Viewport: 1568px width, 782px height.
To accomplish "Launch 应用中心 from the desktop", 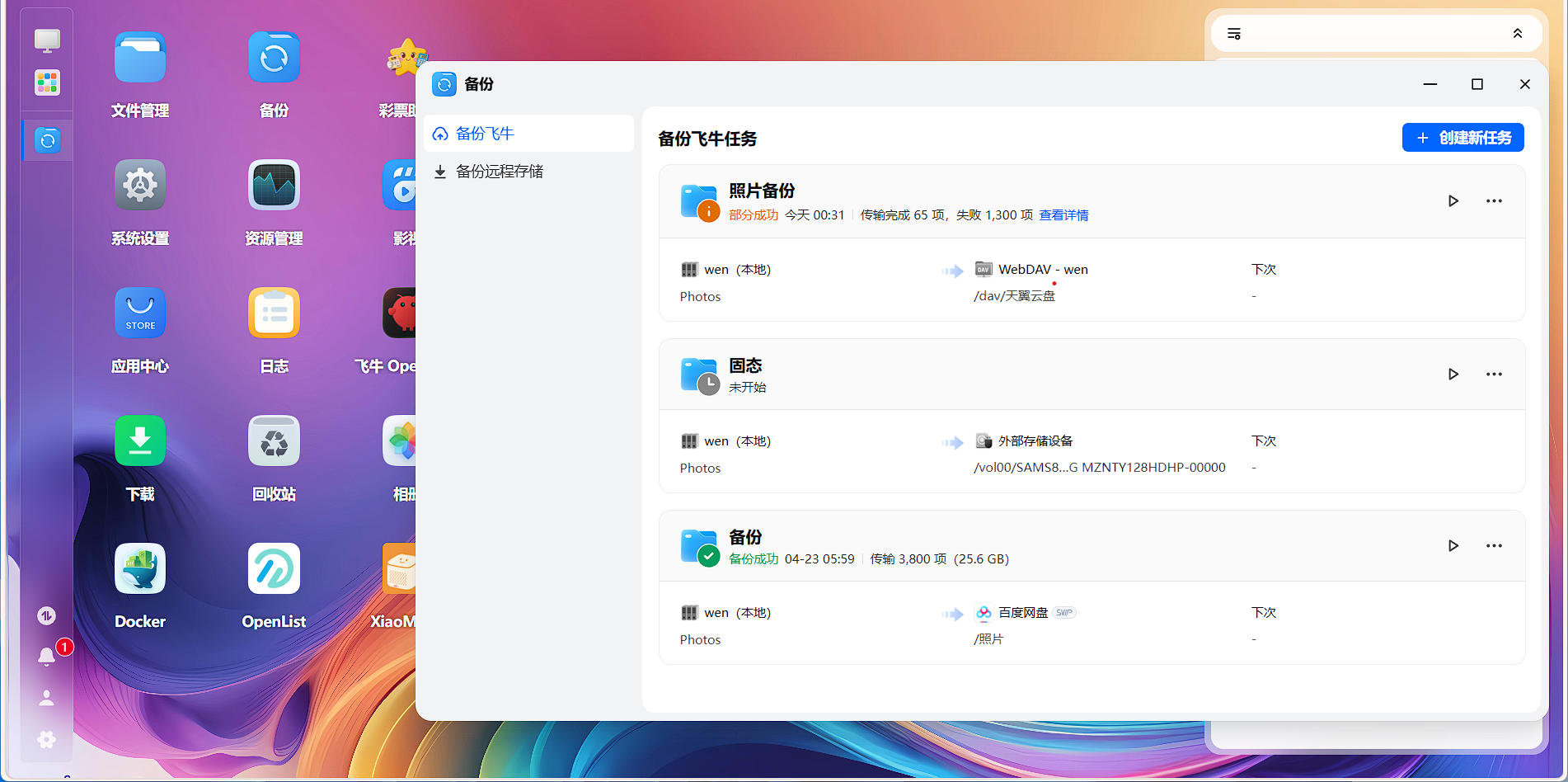I will pyautogui.click(x=139, y=313).
